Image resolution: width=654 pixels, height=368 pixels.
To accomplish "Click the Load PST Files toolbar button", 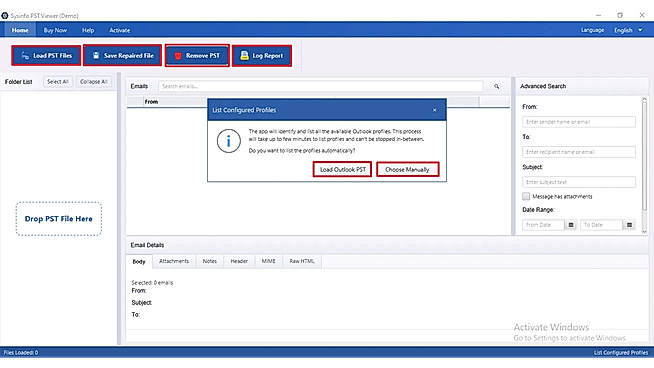I will click(46, 55).
